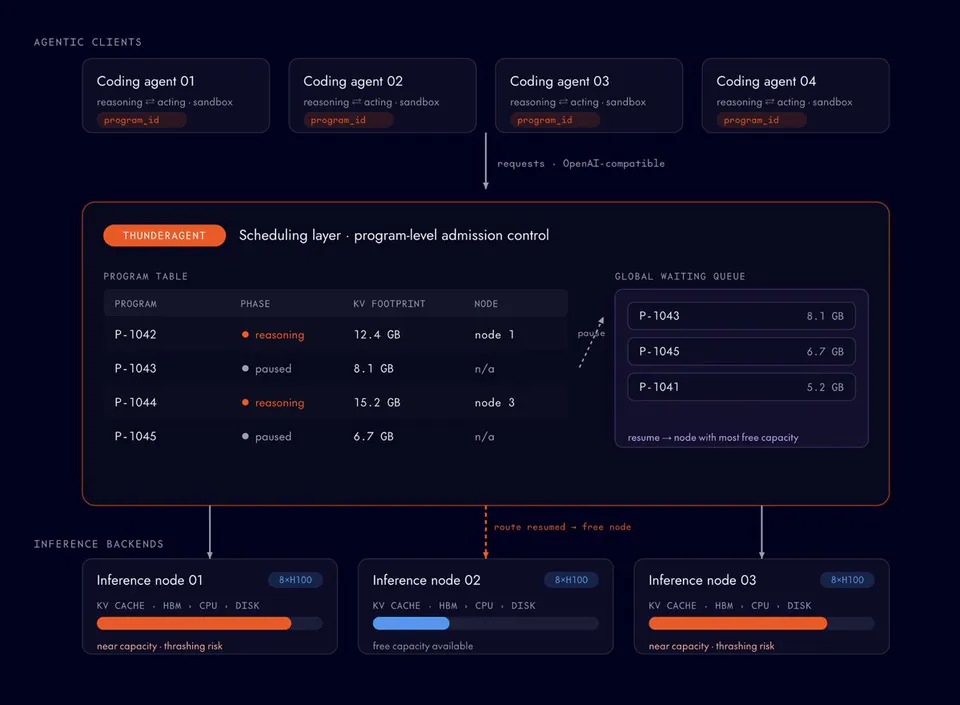Select program P-1042 in program table
The height and width of the screenshot is (705, 960).
pyautogui.click(x=135, y=335)
